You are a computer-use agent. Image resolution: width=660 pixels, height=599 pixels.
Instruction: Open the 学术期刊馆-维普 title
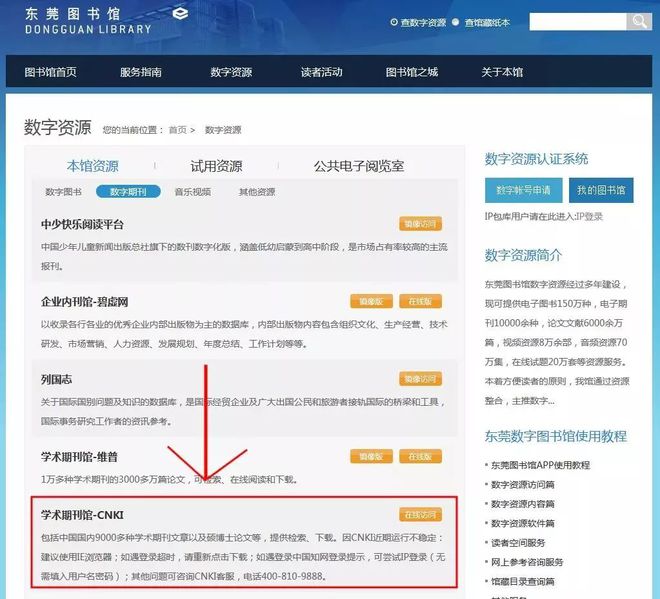(x=79, y=457)
